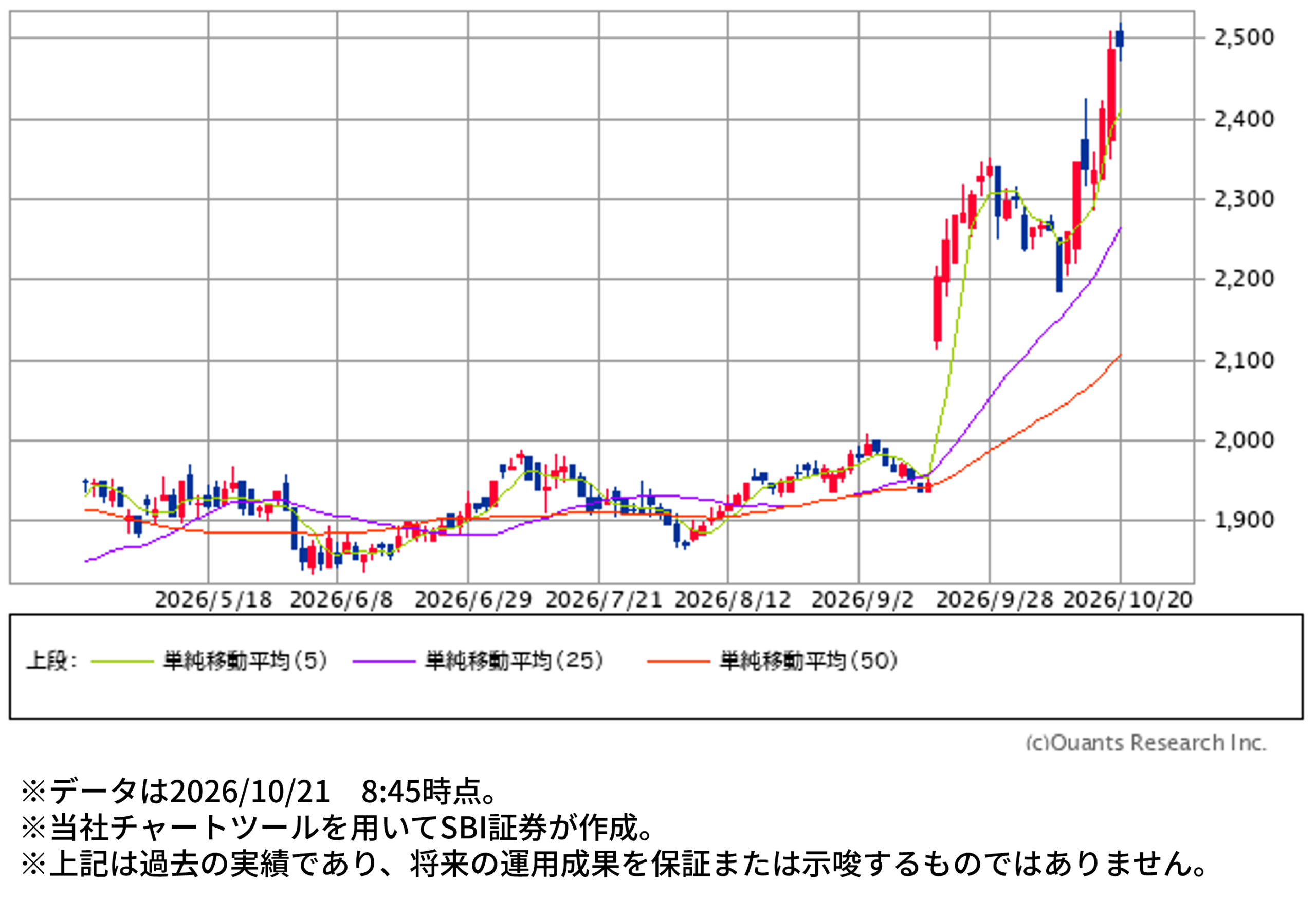The height and width of the screenshot is (900, 1316).
Task: Click the 上段: legend heading
Action: tap(51, 661)
